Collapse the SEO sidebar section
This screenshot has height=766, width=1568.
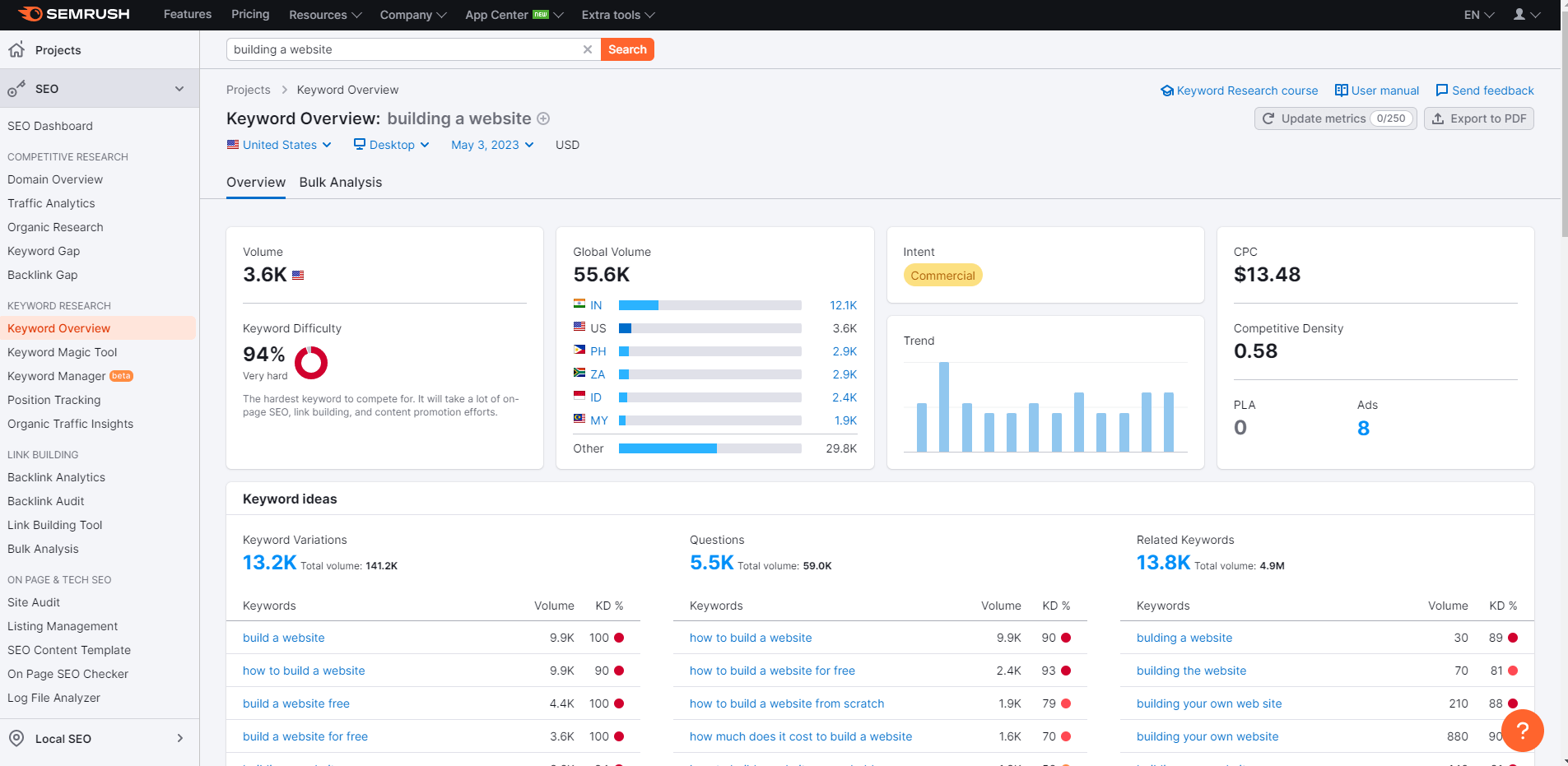pos(179,89)
